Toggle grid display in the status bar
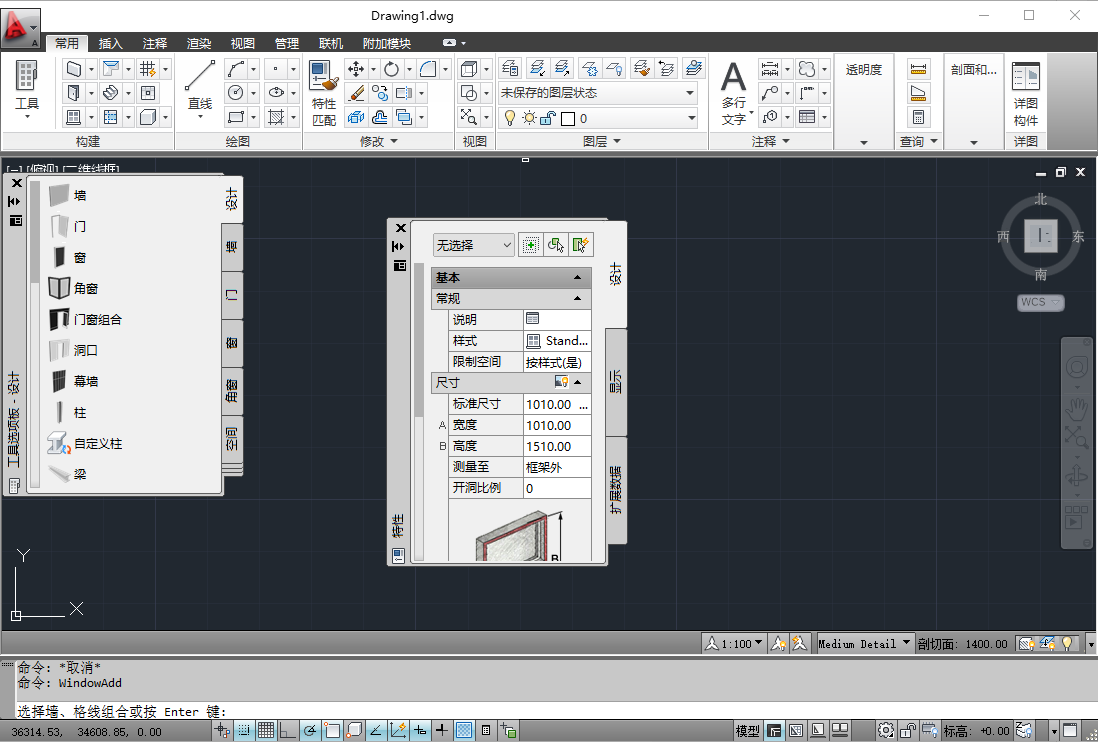 266,730
